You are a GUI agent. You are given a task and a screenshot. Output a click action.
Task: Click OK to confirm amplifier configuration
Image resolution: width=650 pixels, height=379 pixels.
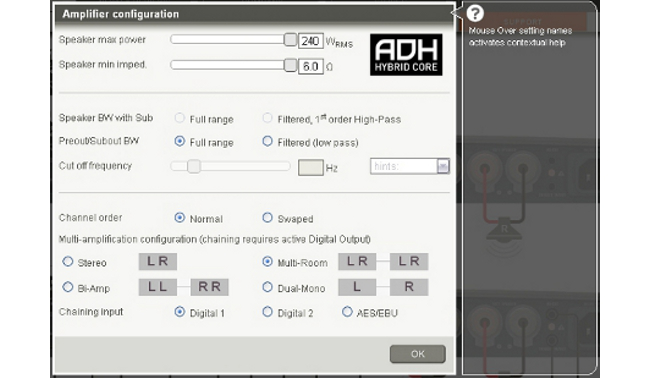(x=417, y=354)
